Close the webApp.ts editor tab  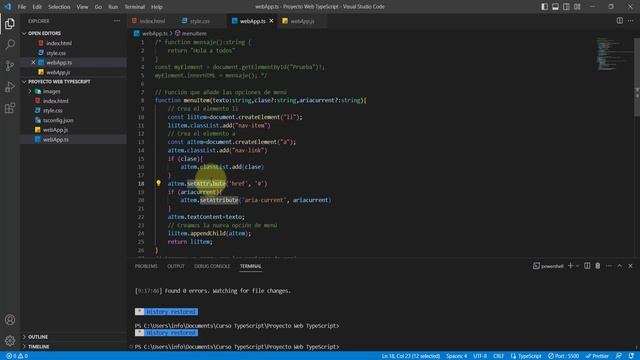[x=271, y=21]
